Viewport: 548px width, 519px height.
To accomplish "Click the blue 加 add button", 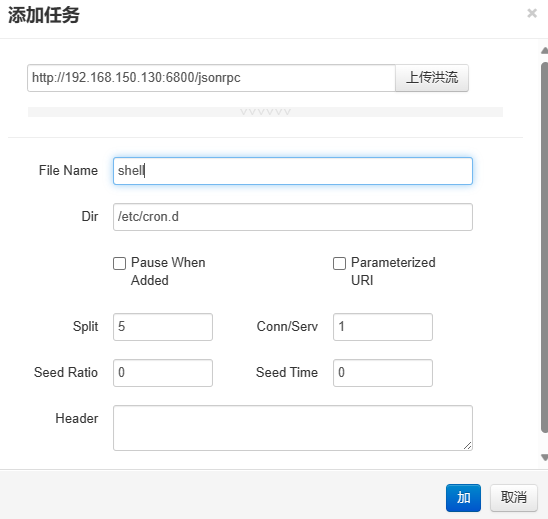I will (463, 498).
